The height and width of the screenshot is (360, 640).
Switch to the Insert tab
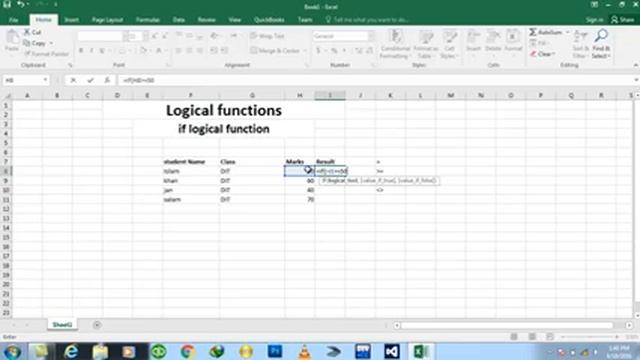click(x=71, y=20)
